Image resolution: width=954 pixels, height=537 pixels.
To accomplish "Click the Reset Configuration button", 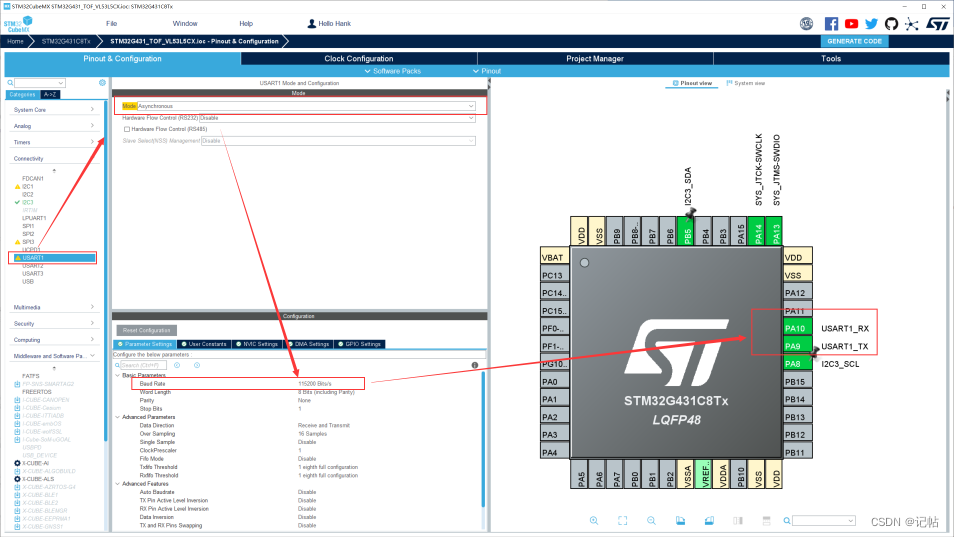I will (x=147, y=330).
